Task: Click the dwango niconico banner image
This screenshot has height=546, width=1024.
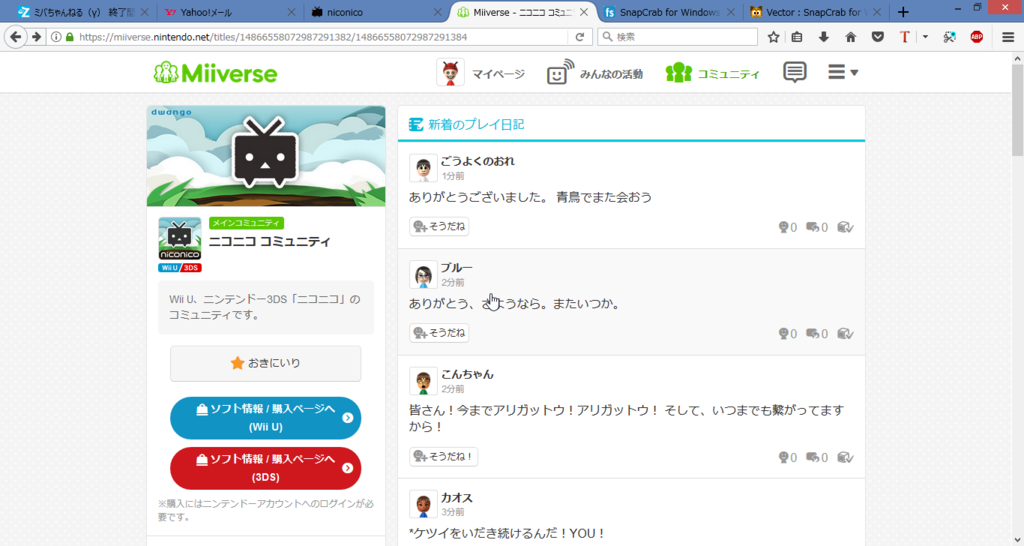Action: (266, 156)
